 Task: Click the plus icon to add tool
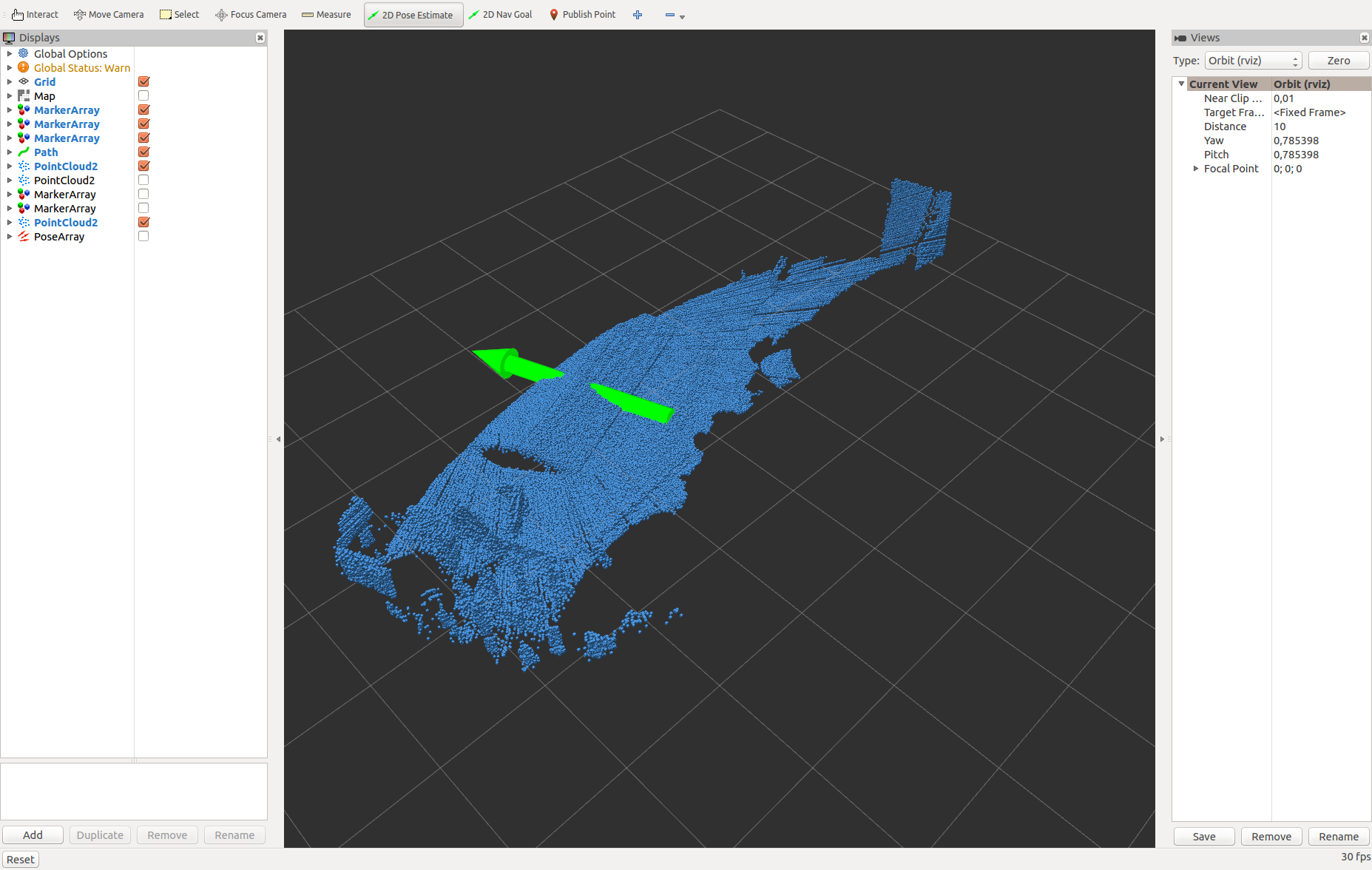(x=638, y=15)
